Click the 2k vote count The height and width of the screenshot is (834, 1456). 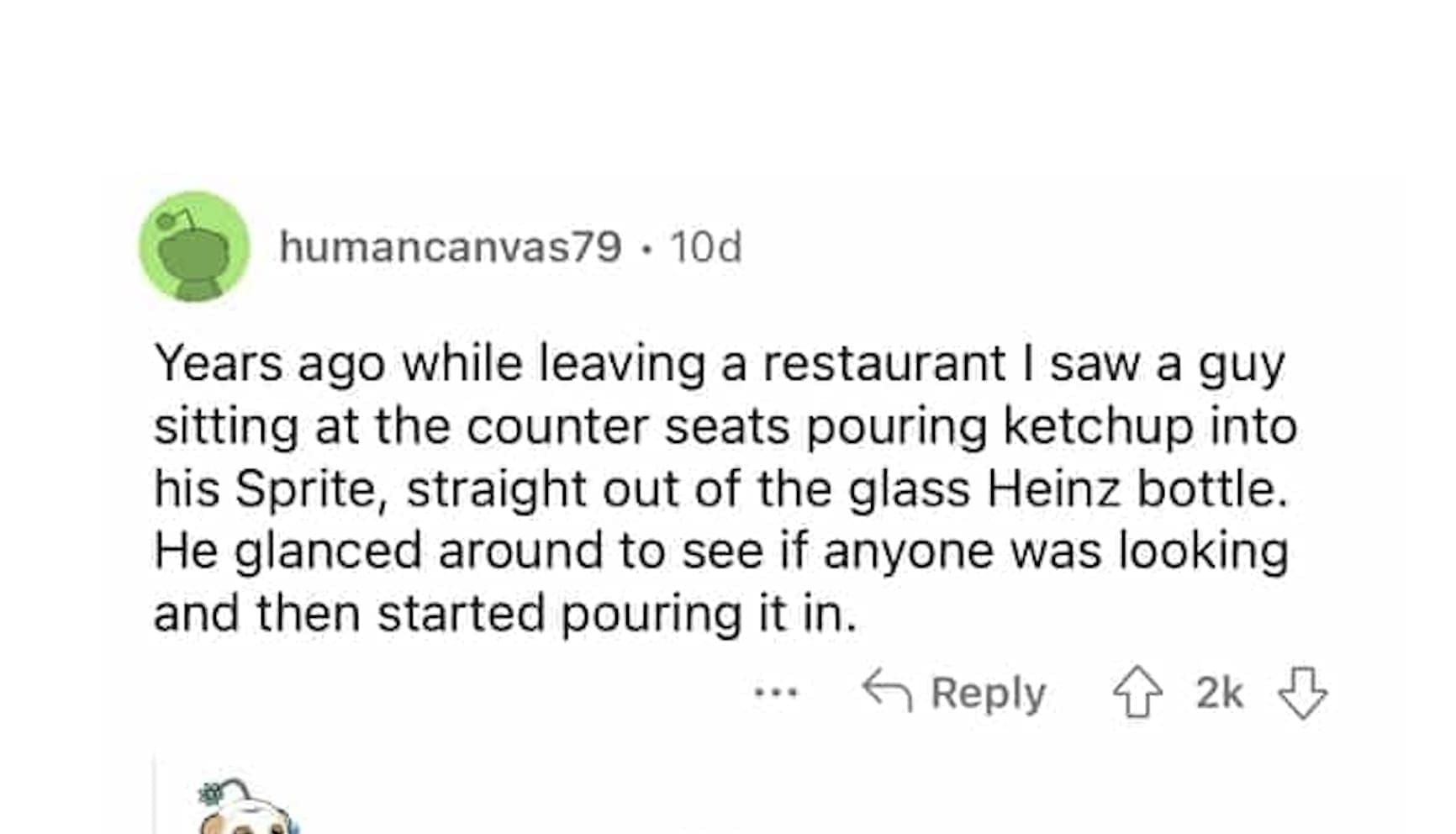coord(1219,694)
